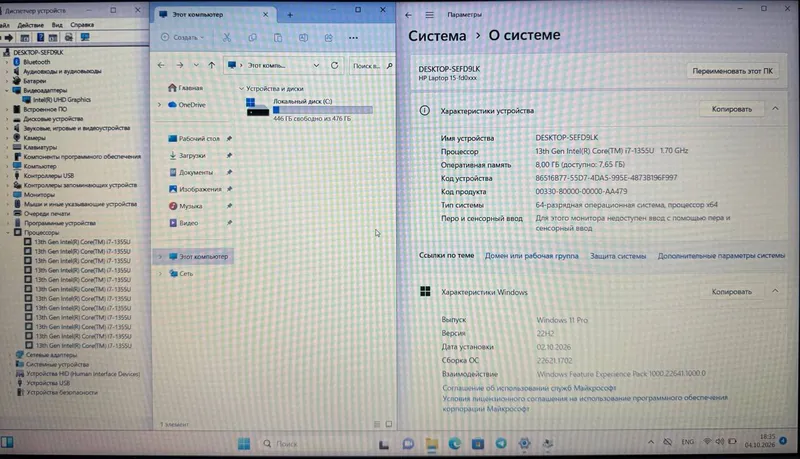Collapse Устройства и диски group
The height and width of the screenshot is (459, 800).
(x=241, y=89)
